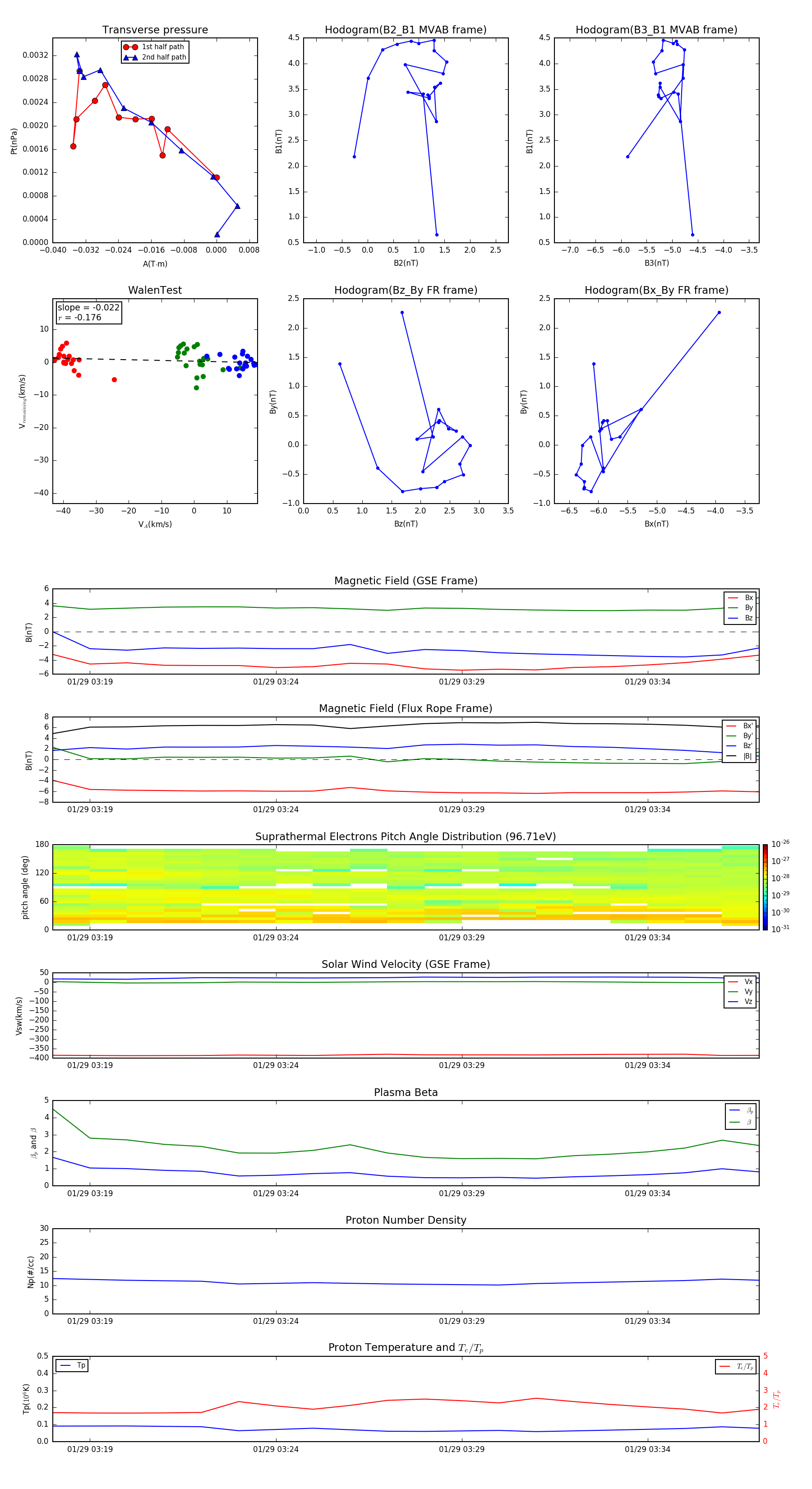Click the A(T·m) x-axis label
The width and height of the screenshot is (812, 1489).
click(155, 264)
